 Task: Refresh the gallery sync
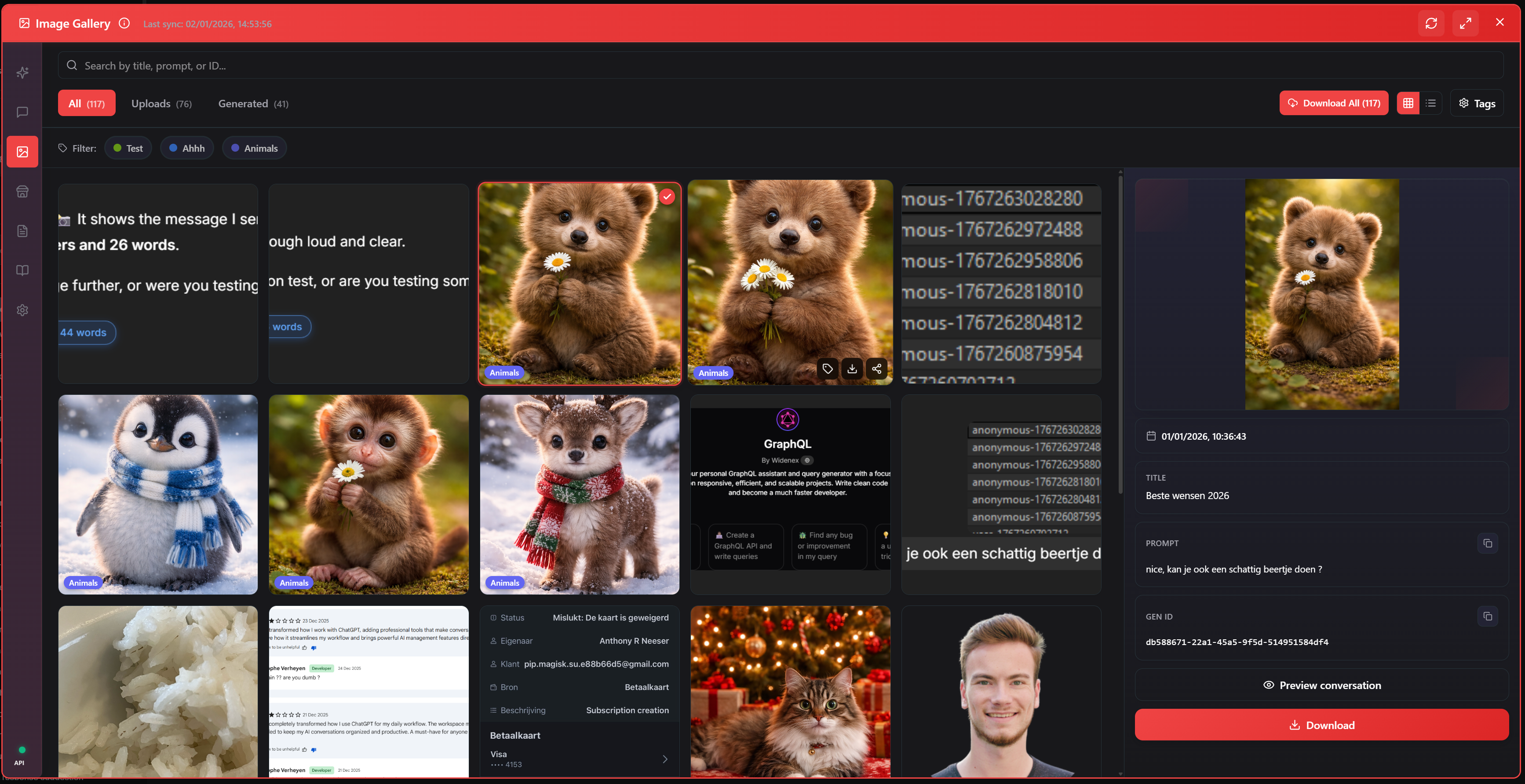tap(1431, 23)
